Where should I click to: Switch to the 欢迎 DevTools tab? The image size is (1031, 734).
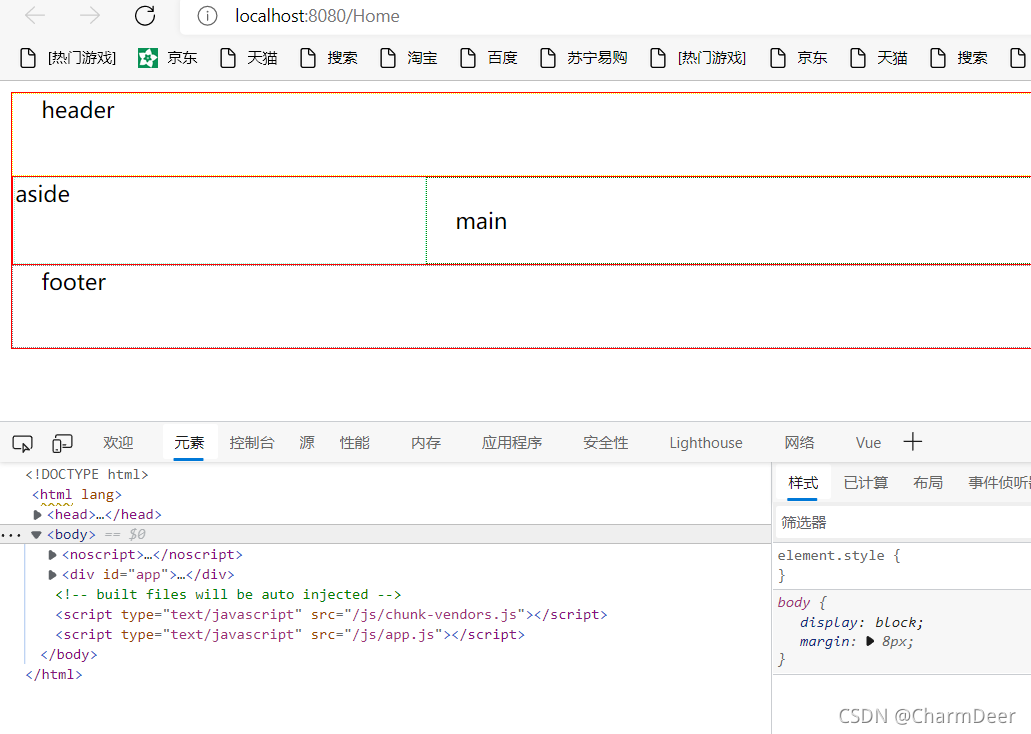(118, 443)
